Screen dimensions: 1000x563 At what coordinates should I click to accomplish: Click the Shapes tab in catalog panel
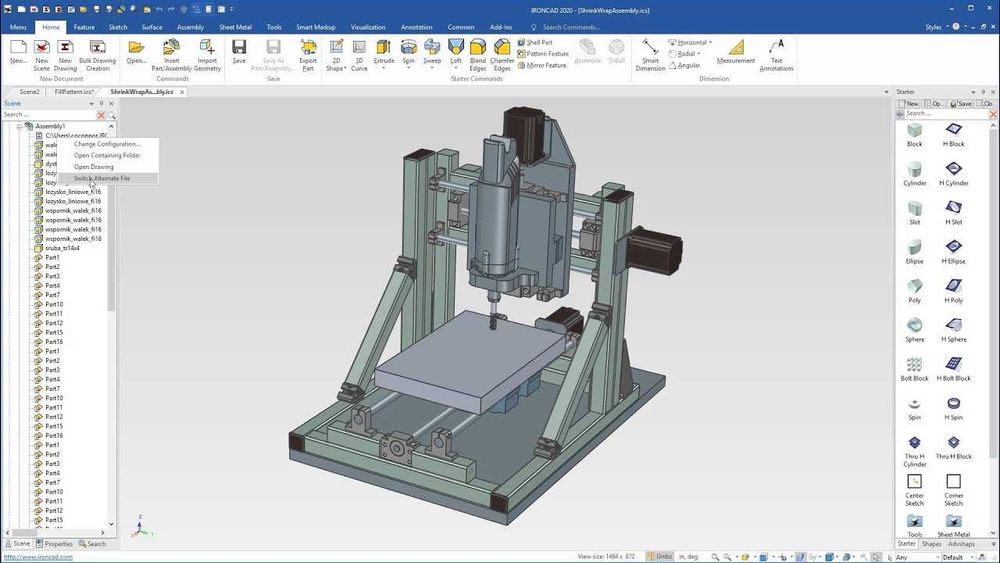coord(931,544)
